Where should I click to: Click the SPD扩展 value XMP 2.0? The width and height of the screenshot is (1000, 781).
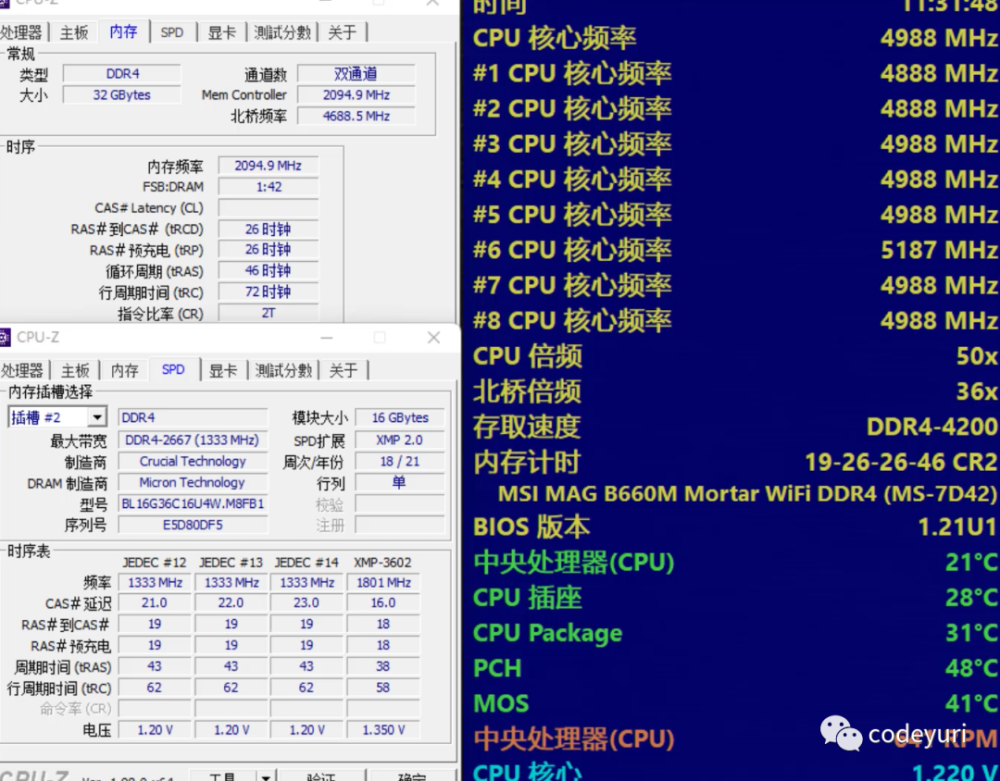tap(400, 440)
